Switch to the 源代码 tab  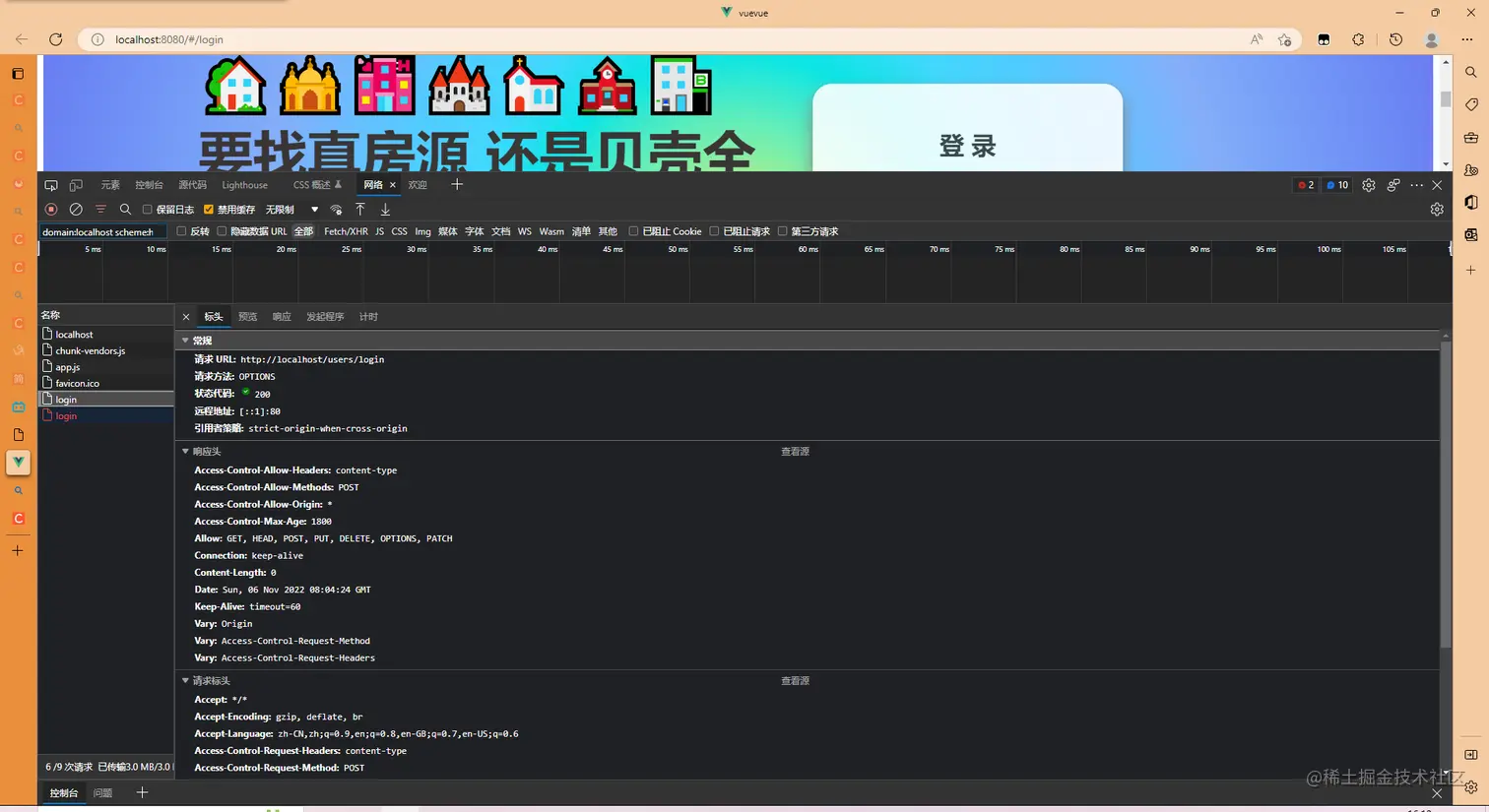(192, 185)
